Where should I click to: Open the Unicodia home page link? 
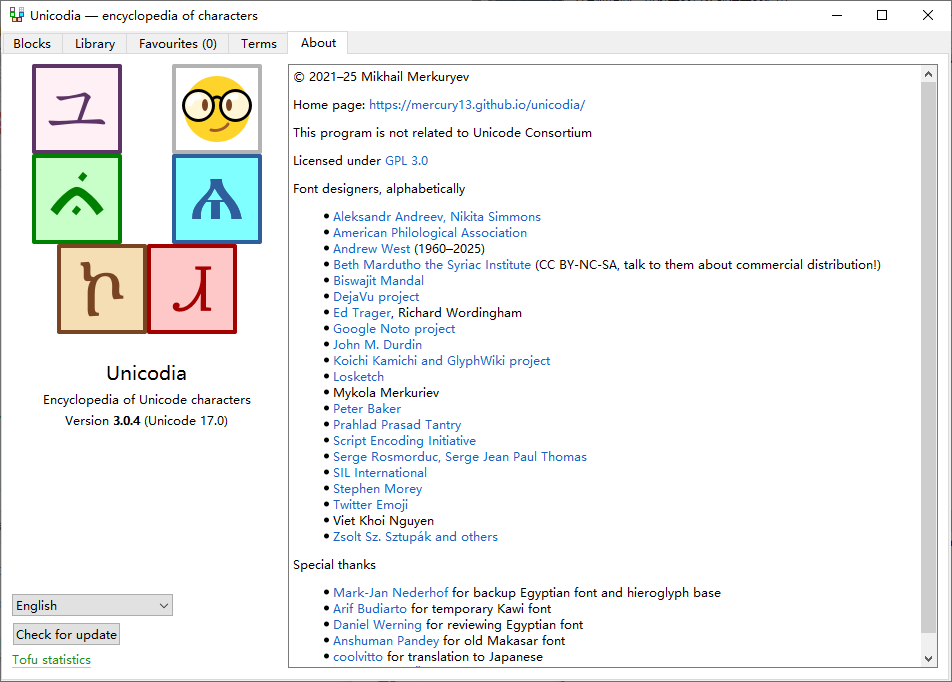pyautogui.click(x=476, y=105)
